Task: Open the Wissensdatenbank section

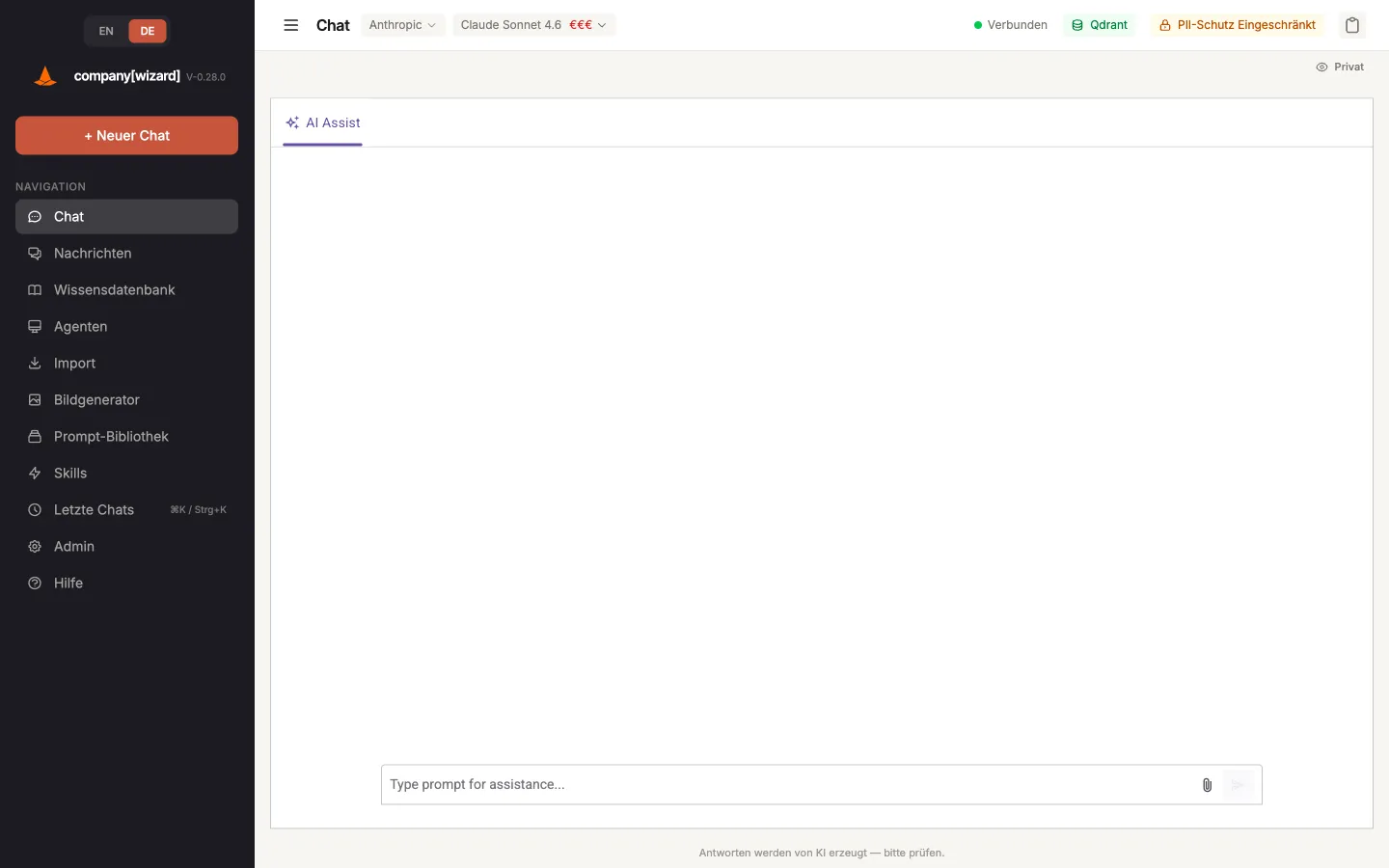Action: tap(126, 290)
